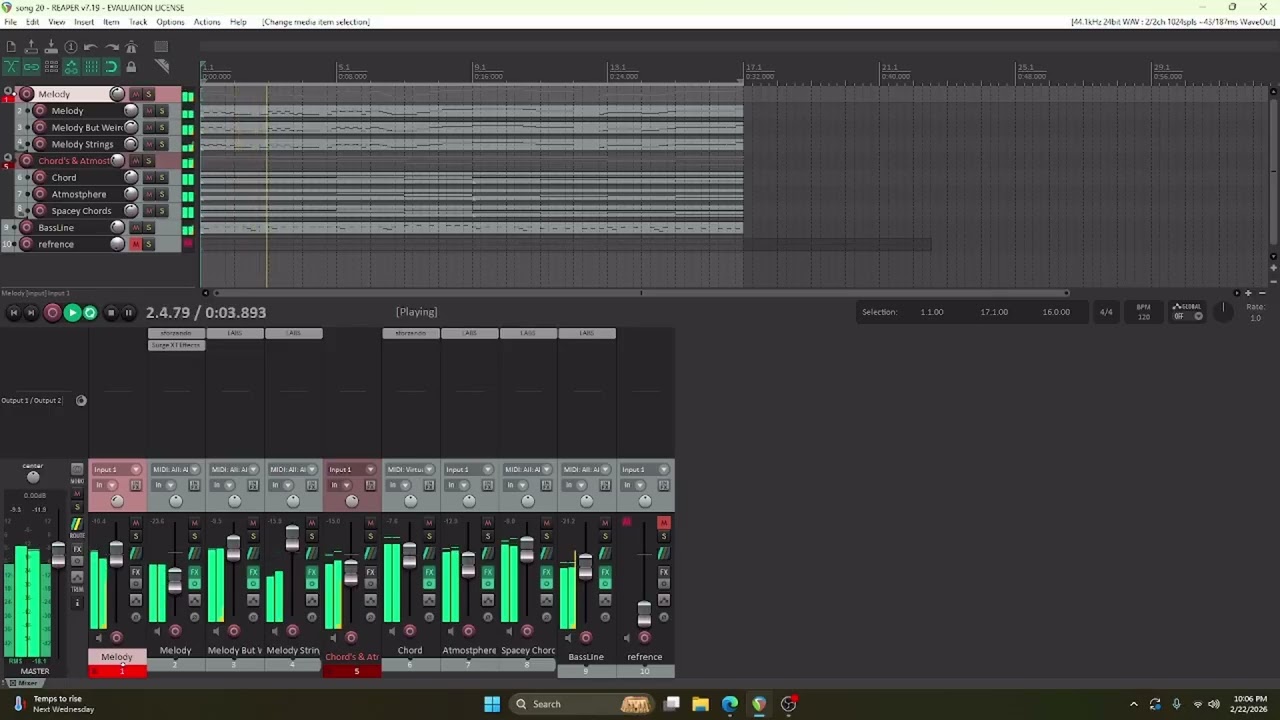Go to project start transport button
This screenshot has height=720, width=1280.
coord(13,313)
